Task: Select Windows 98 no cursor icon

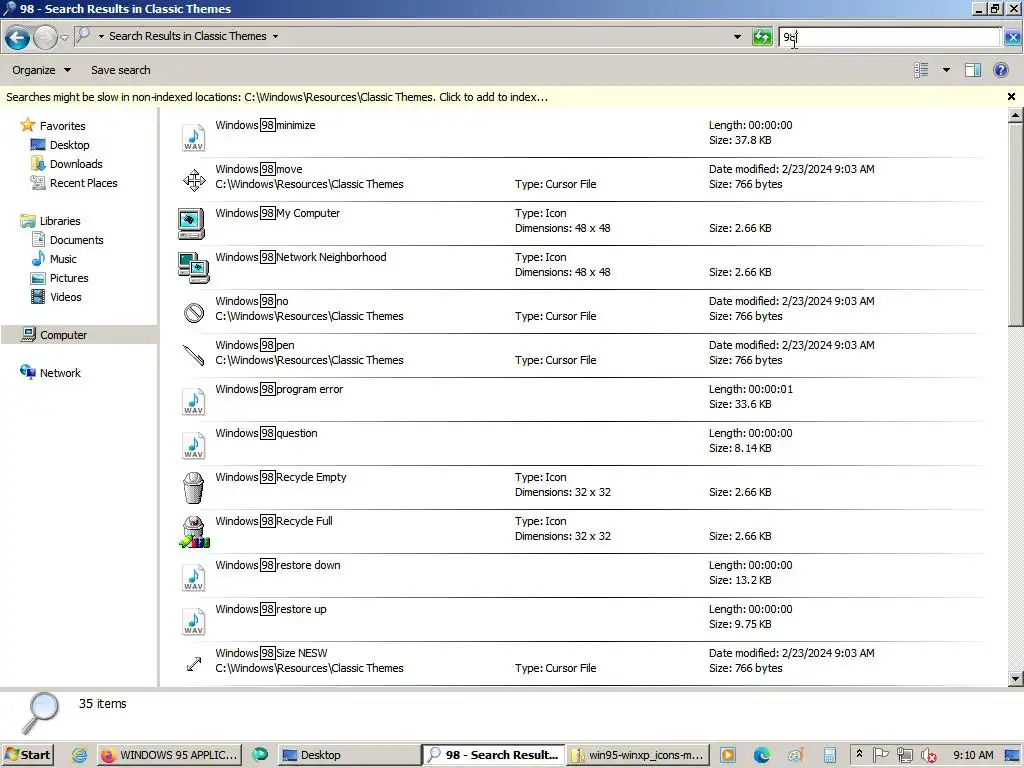Action: click(194, 313)
